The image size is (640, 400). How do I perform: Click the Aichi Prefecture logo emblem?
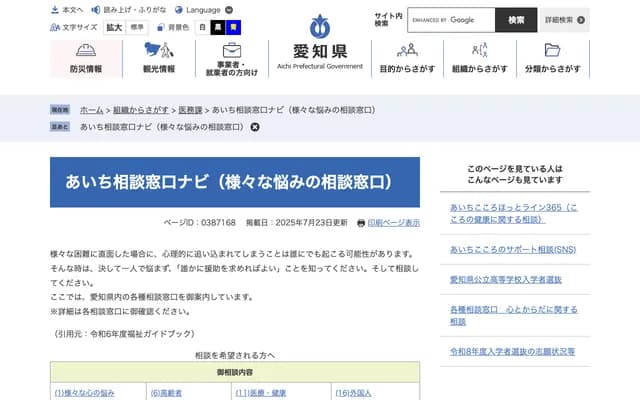320,27
